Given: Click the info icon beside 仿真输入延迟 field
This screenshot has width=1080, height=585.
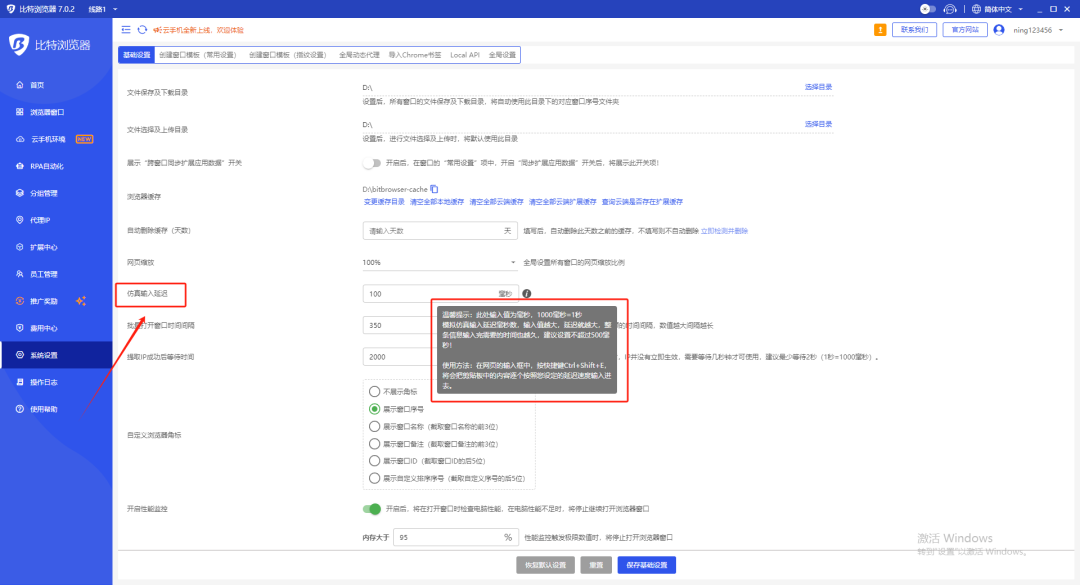Looking at the screenshot, I should [x=526, y=294].
